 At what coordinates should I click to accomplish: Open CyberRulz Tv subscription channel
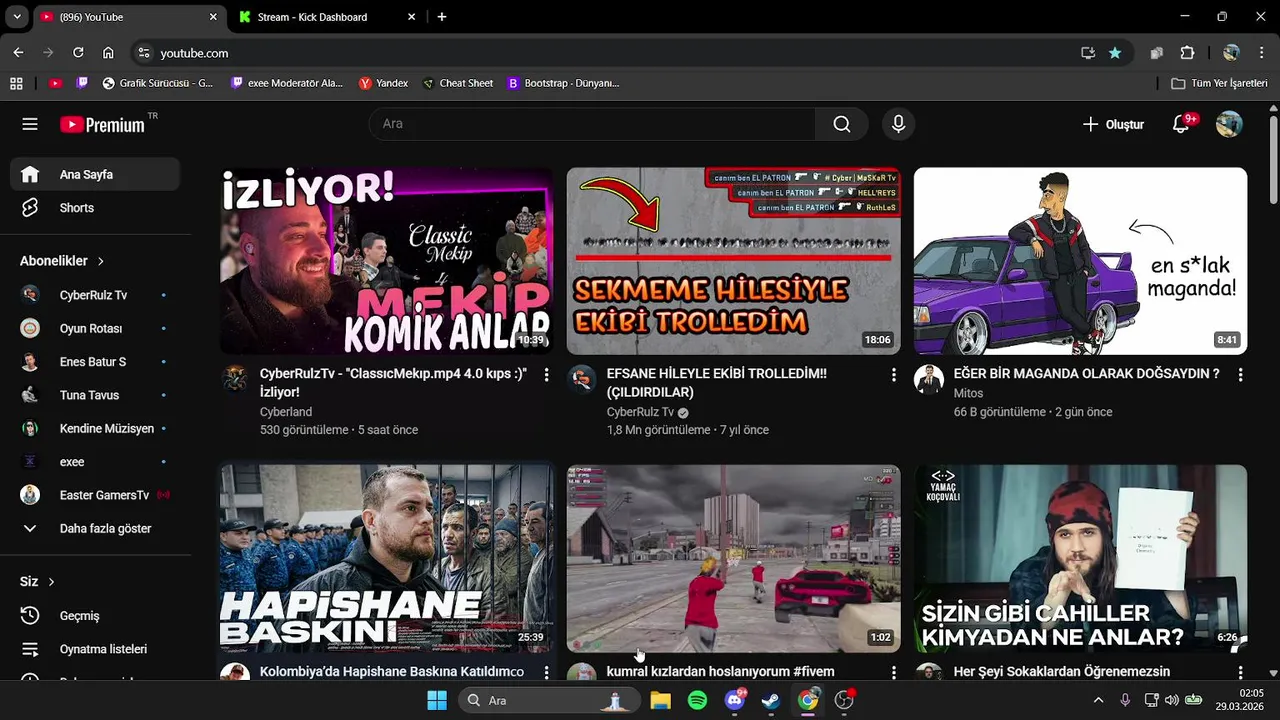click(x=95, y=295)
